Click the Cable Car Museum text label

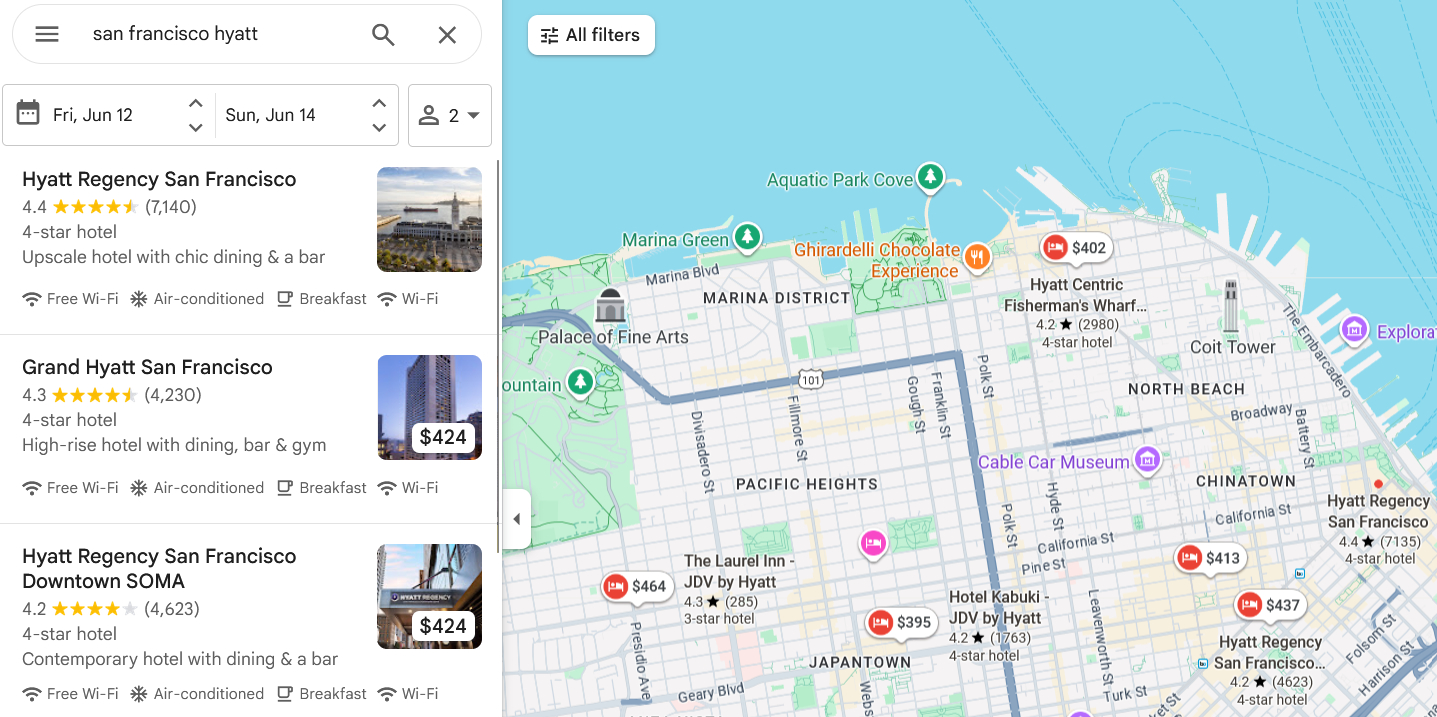(1054, 462)
